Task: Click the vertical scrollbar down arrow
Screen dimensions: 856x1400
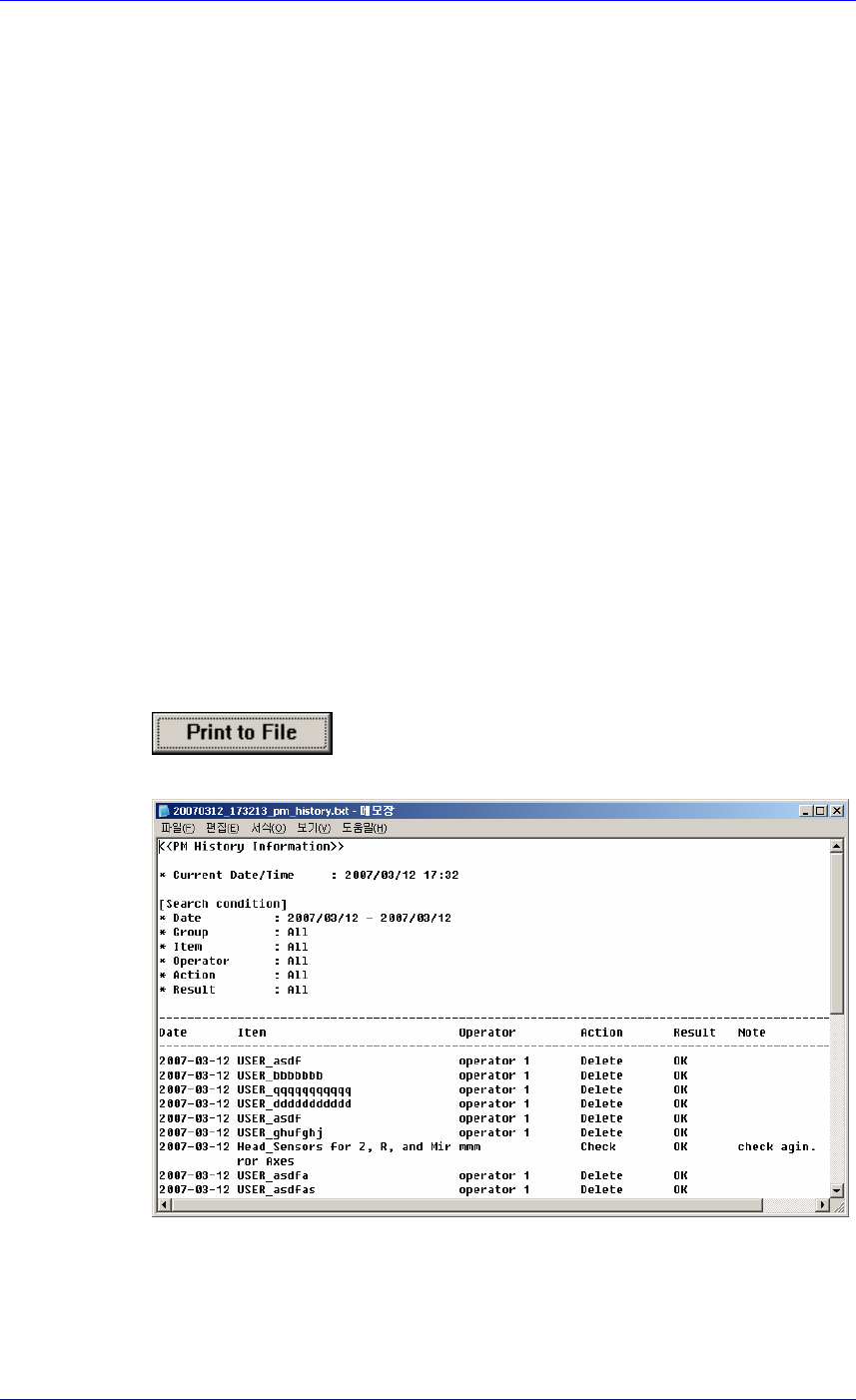Action: coord(837,1190)
